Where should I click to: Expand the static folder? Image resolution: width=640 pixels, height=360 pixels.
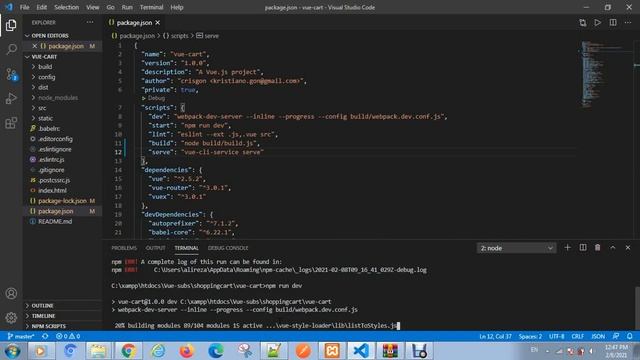[45, 118]
